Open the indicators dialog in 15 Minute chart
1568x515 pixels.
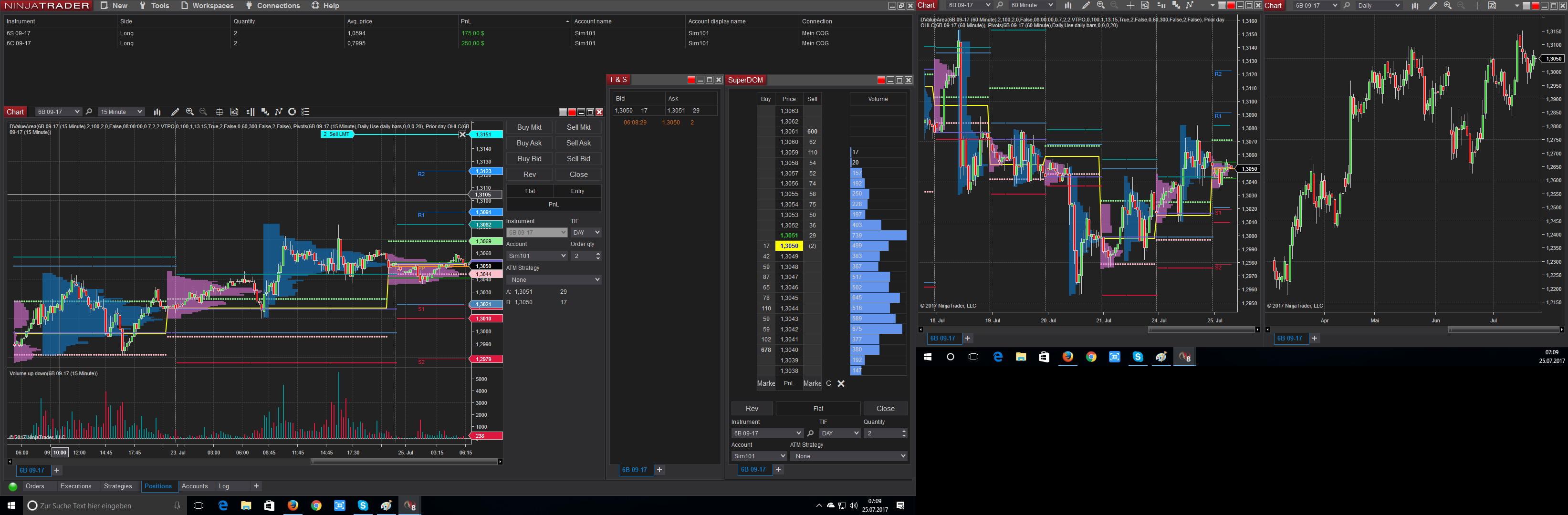265,112
